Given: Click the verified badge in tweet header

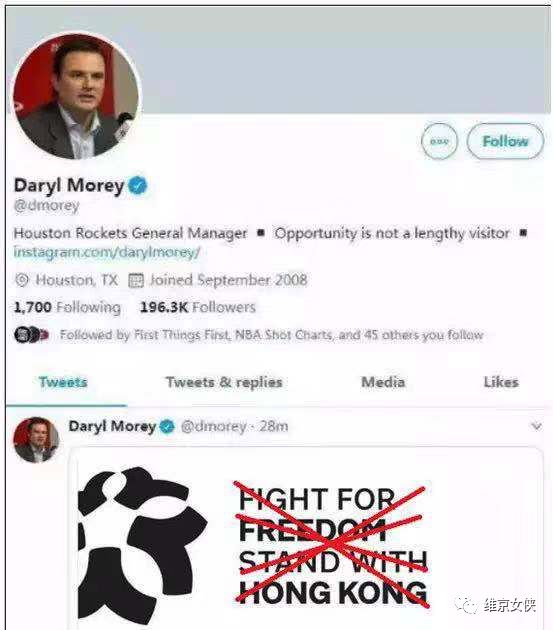Looking at the screenshot, I should point(167,426).
